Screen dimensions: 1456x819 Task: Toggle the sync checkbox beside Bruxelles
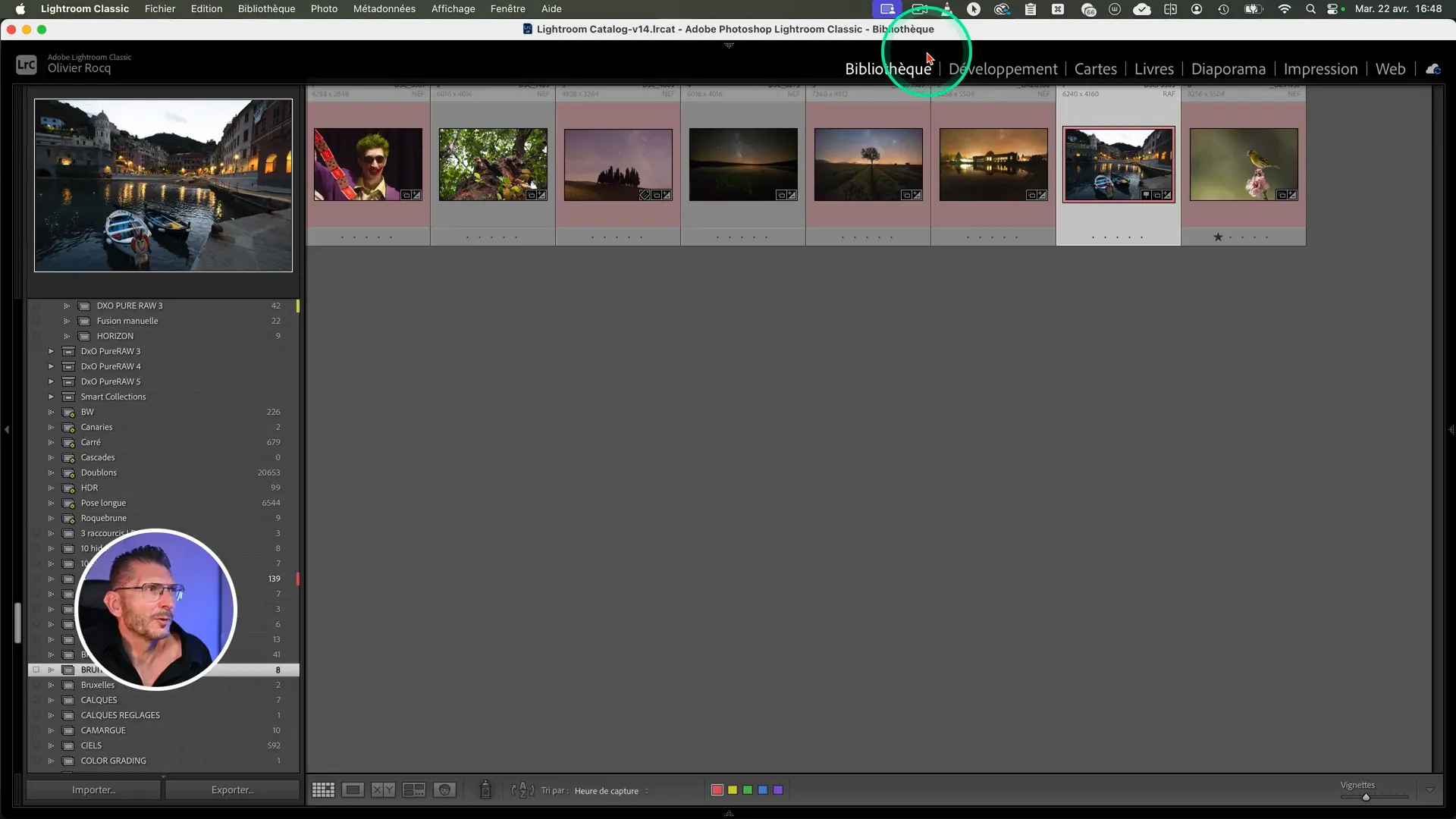tap(36, 686)
